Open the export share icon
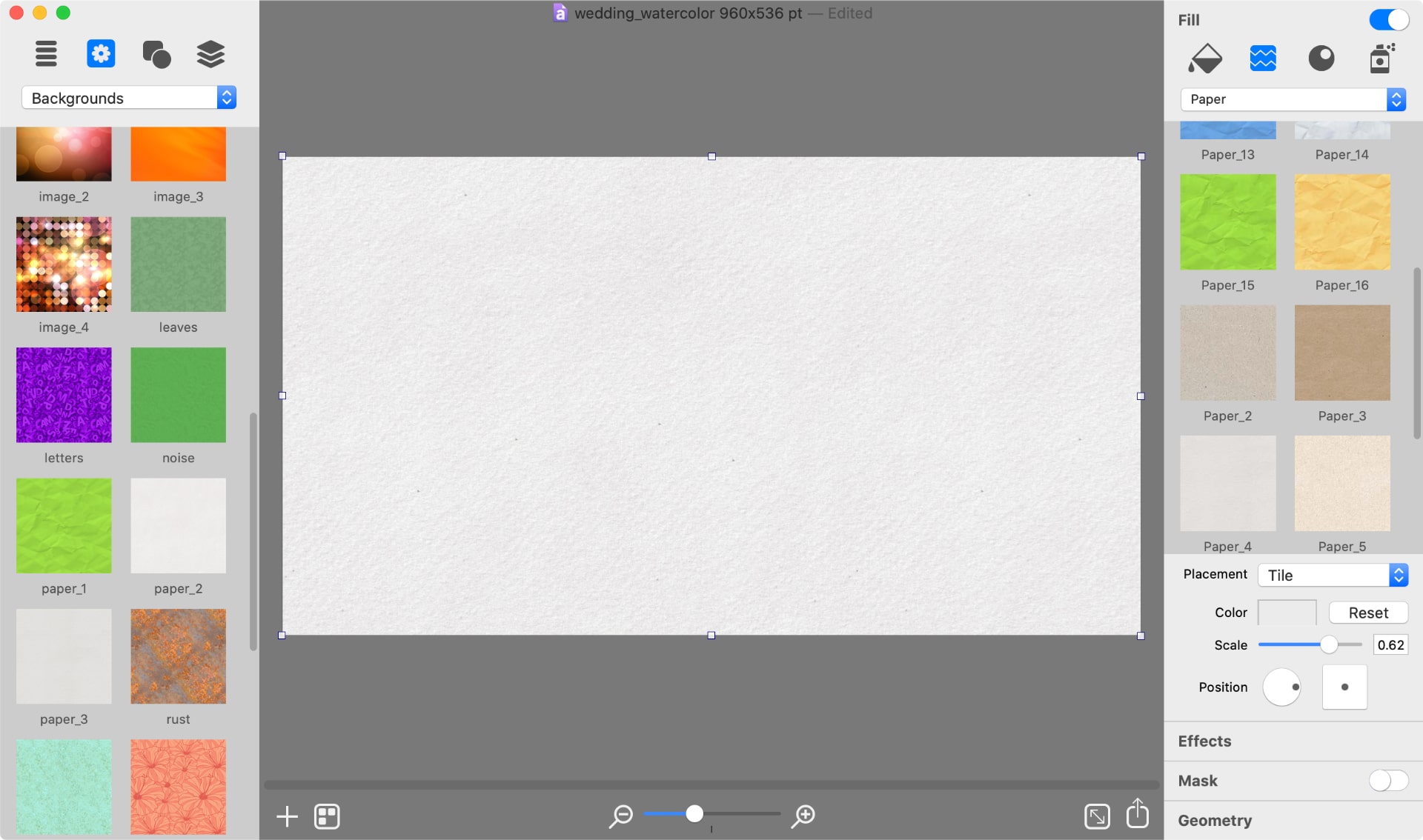Image resolution: width=1423 pixels, height=840 pixels. (1138, 816)
